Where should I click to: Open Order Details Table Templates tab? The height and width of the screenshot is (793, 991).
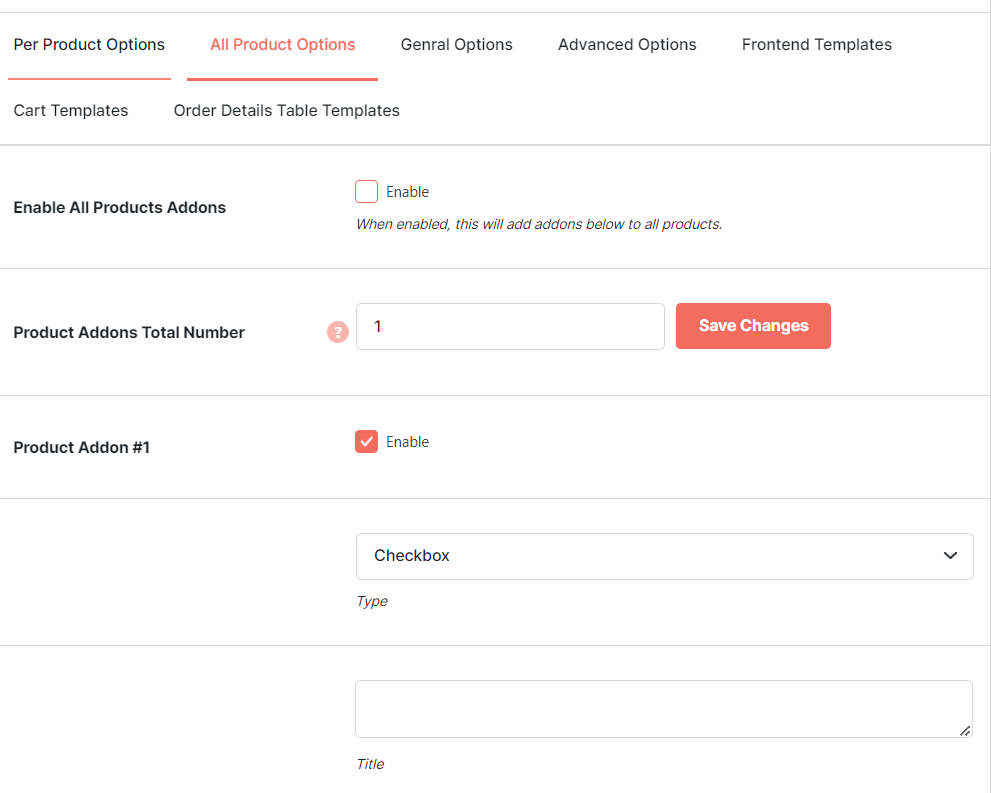click(x=286, y=111)
